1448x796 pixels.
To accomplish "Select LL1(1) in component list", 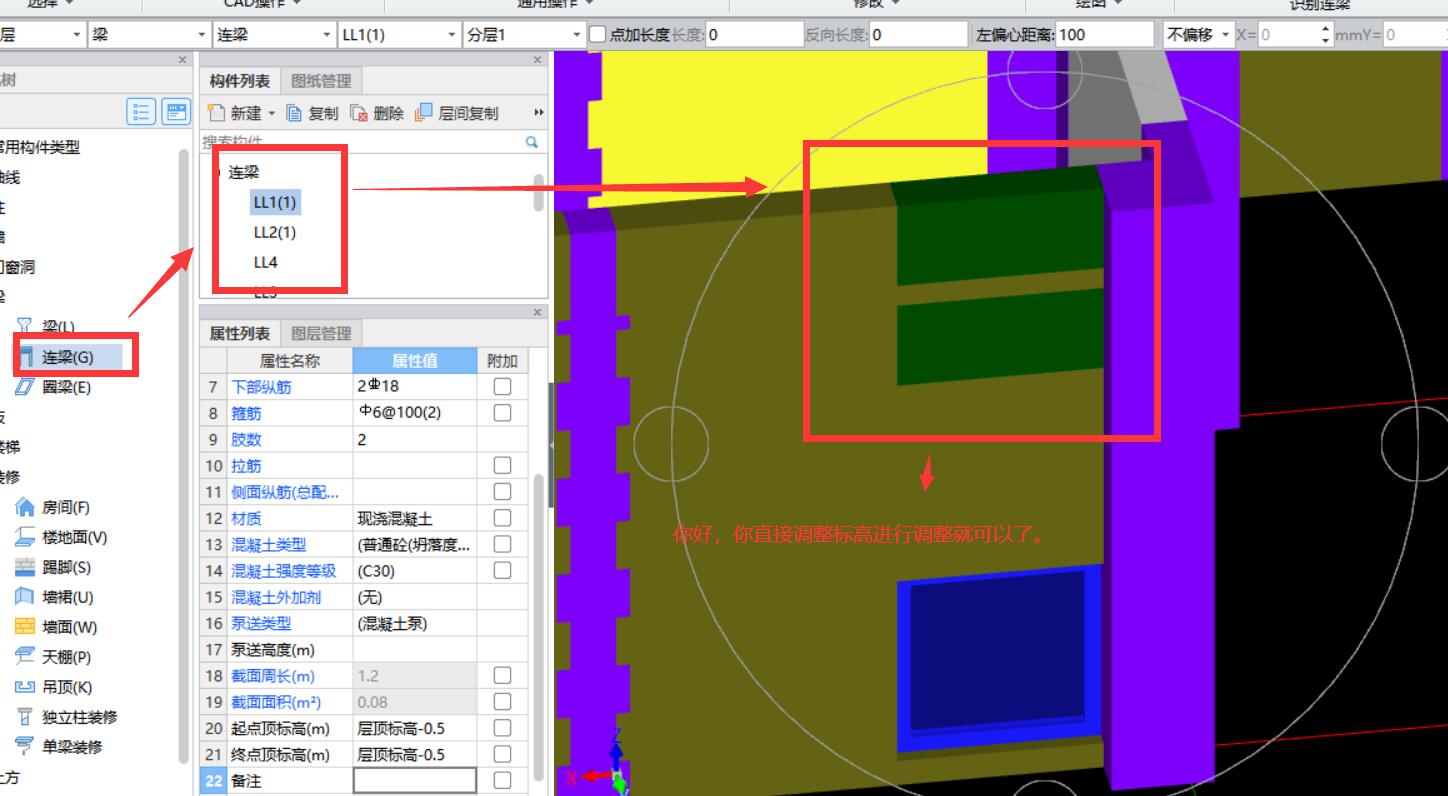I will pyautogui.click(x=275, y=202).
